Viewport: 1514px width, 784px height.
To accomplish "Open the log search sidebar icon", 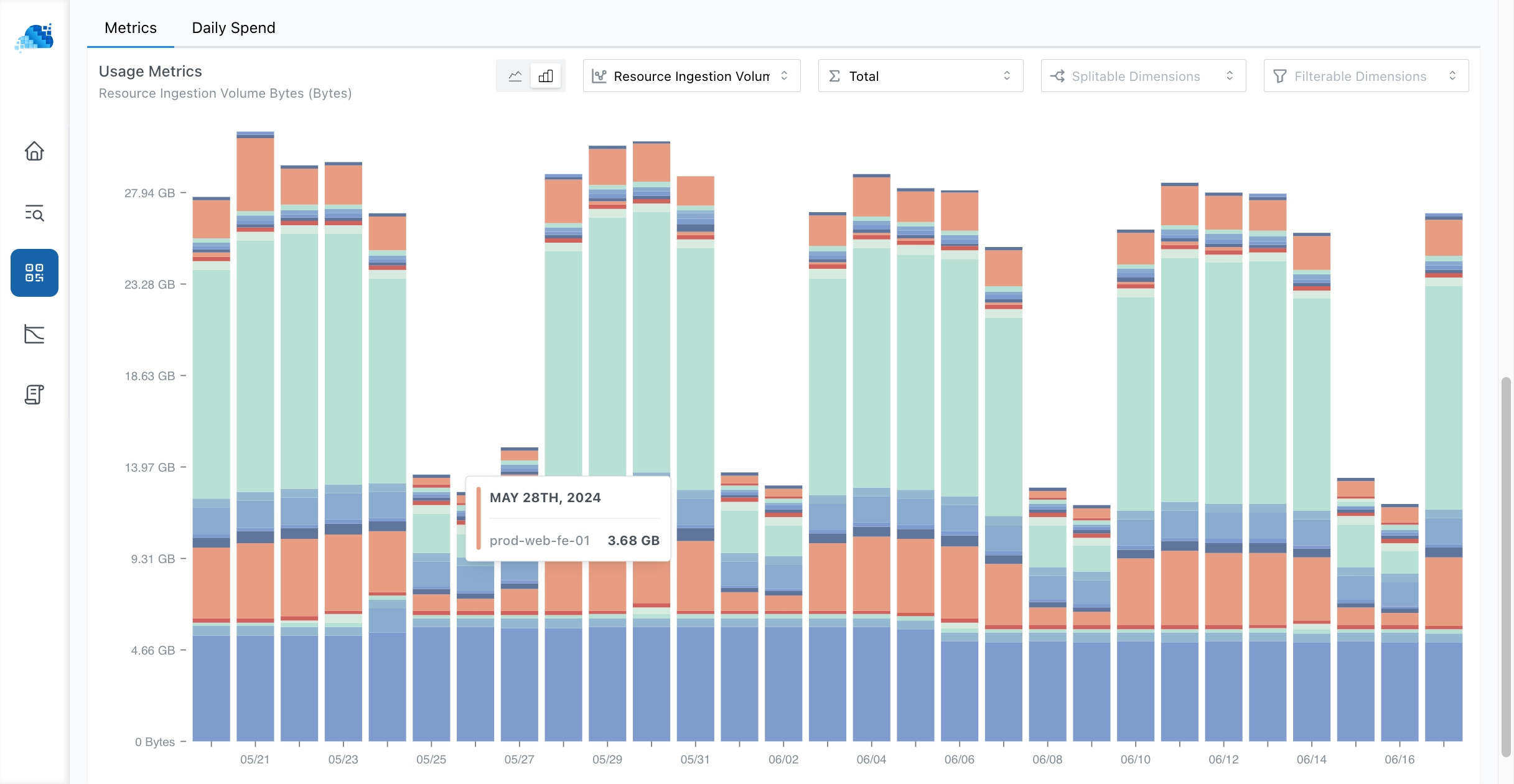I will point(34,213).
